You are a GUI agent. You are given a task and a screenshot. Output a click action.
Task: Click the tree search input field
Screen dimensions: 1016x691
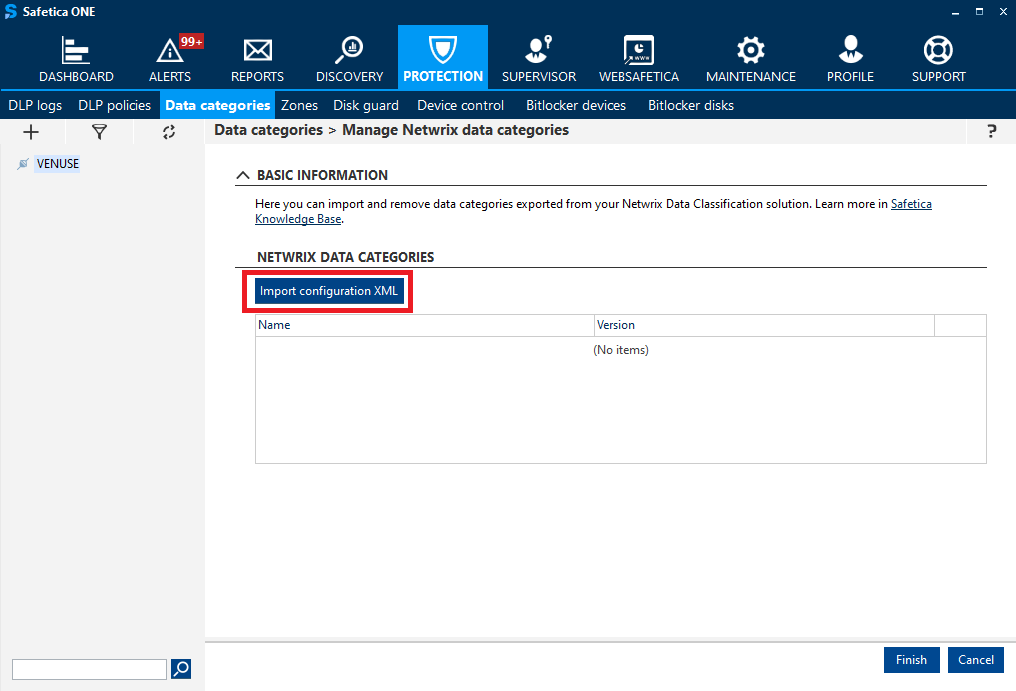(89, 669)
